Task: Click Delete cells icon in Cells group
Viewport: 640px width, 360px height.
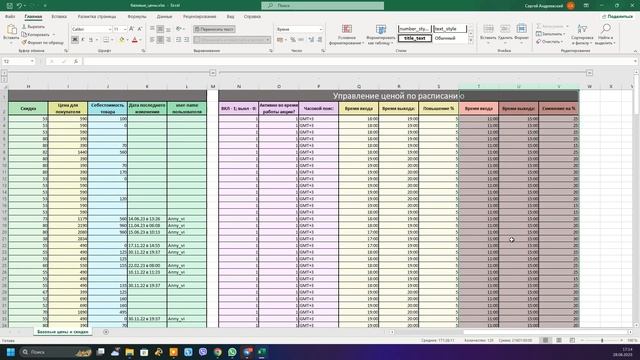Action: pyautogui.click(x=505, y=29)
